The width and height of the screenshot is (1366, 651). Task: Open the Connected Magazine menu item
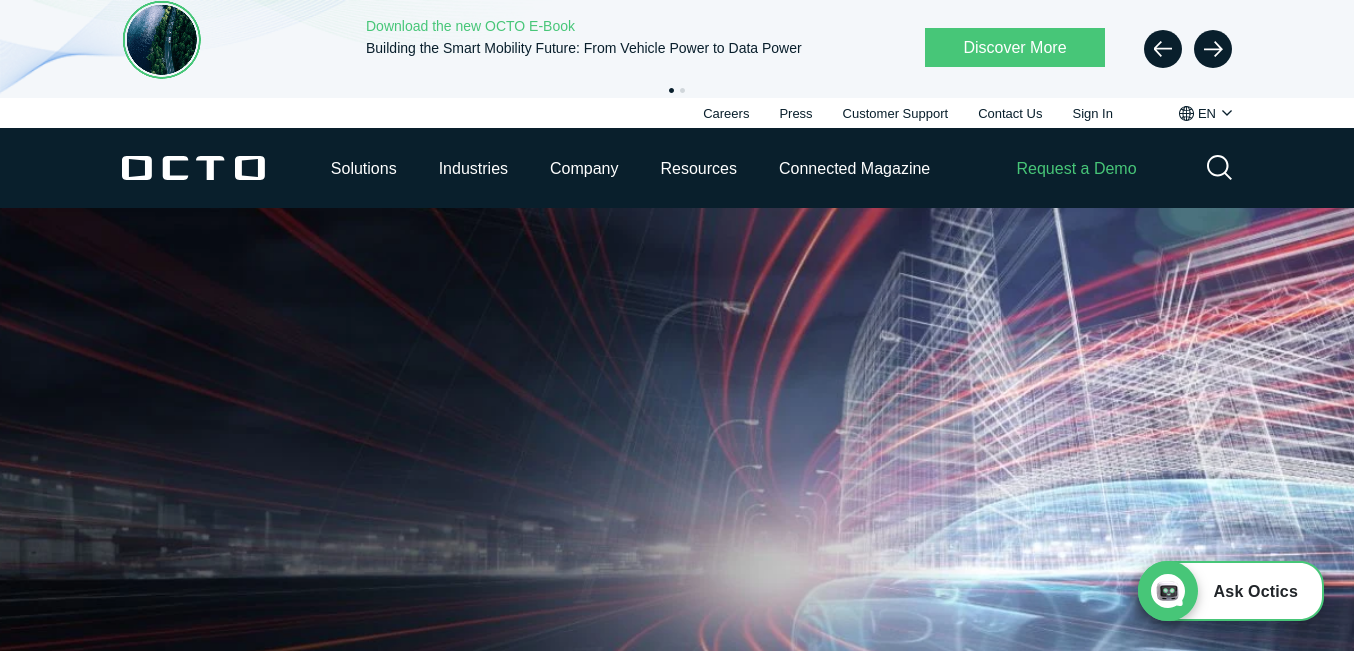pyautogui.click(x=854, y=168)
